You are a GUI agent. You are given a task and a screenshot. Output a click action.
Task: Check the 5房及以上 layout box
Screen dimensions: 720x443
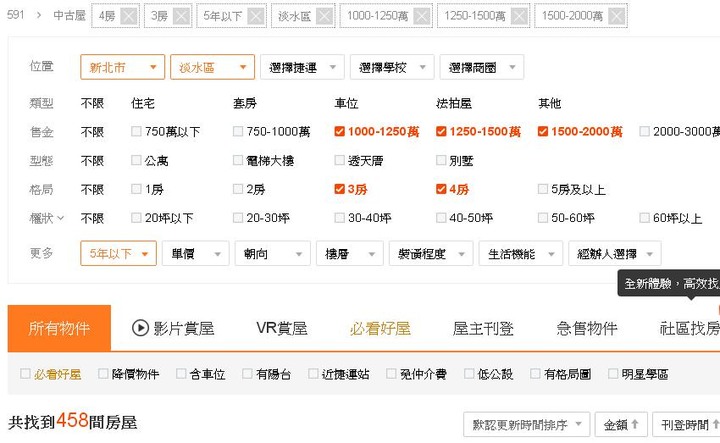[x=542, y=189]
